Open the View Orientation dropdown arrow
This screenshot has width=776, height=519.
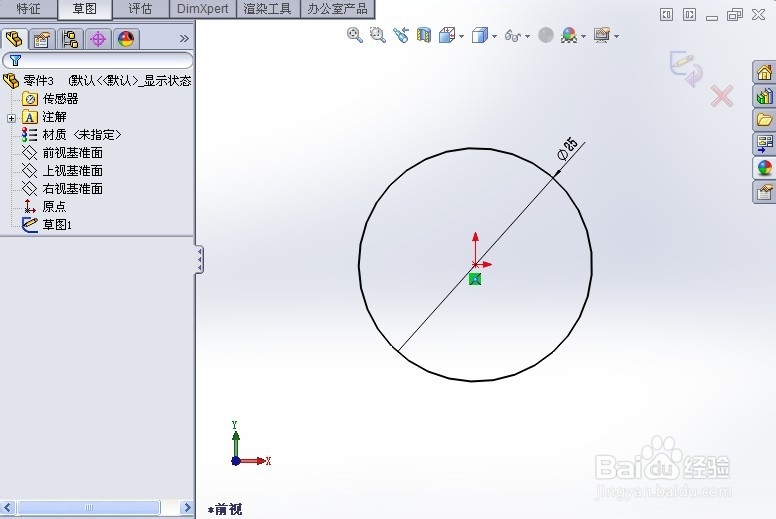click(462, 37)
